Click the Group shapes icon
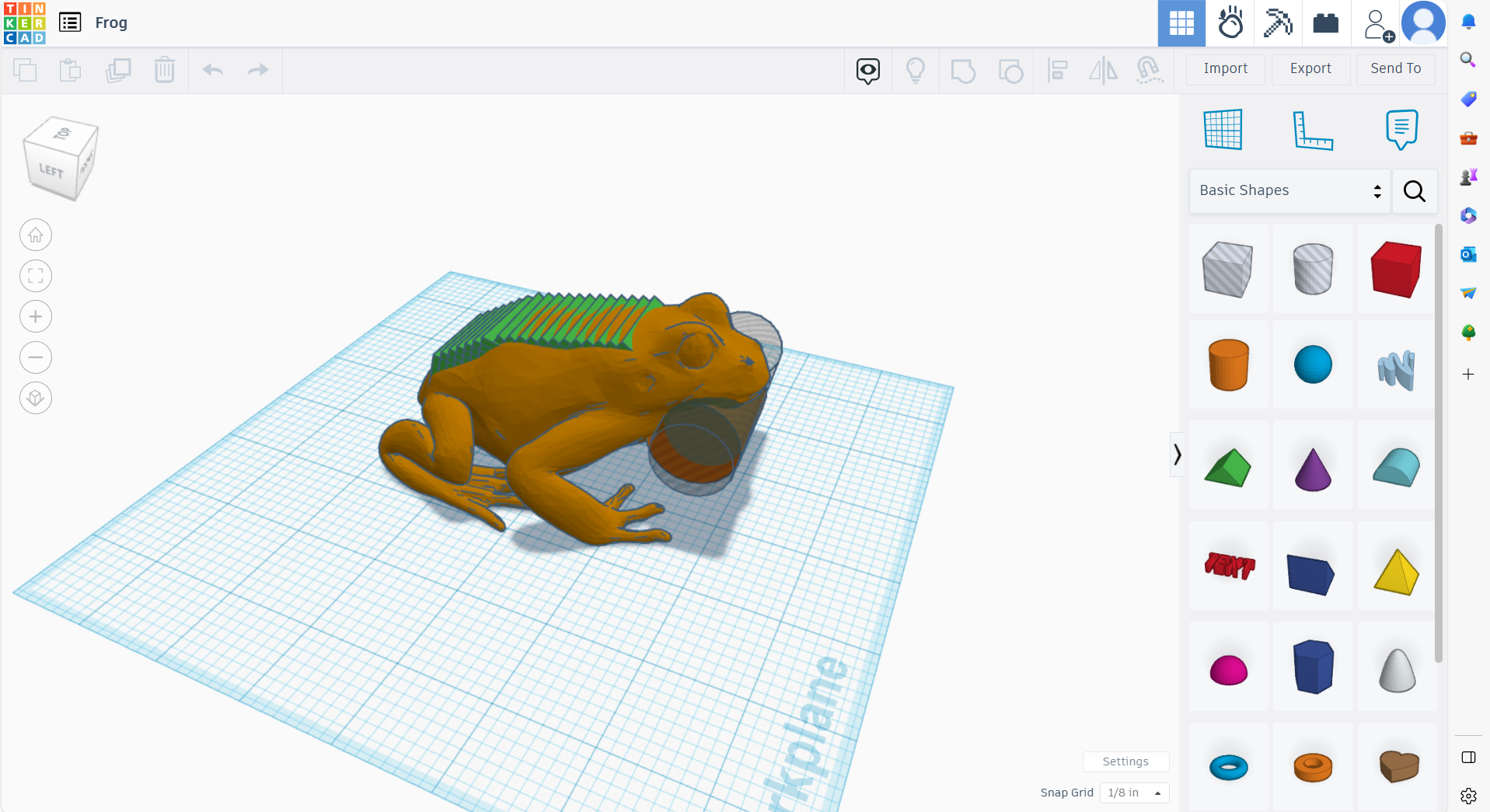 point(963,71)
